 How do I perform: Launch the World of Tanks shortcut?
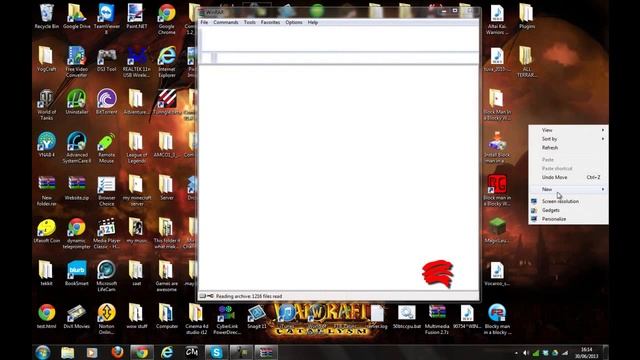click(47, 105)
